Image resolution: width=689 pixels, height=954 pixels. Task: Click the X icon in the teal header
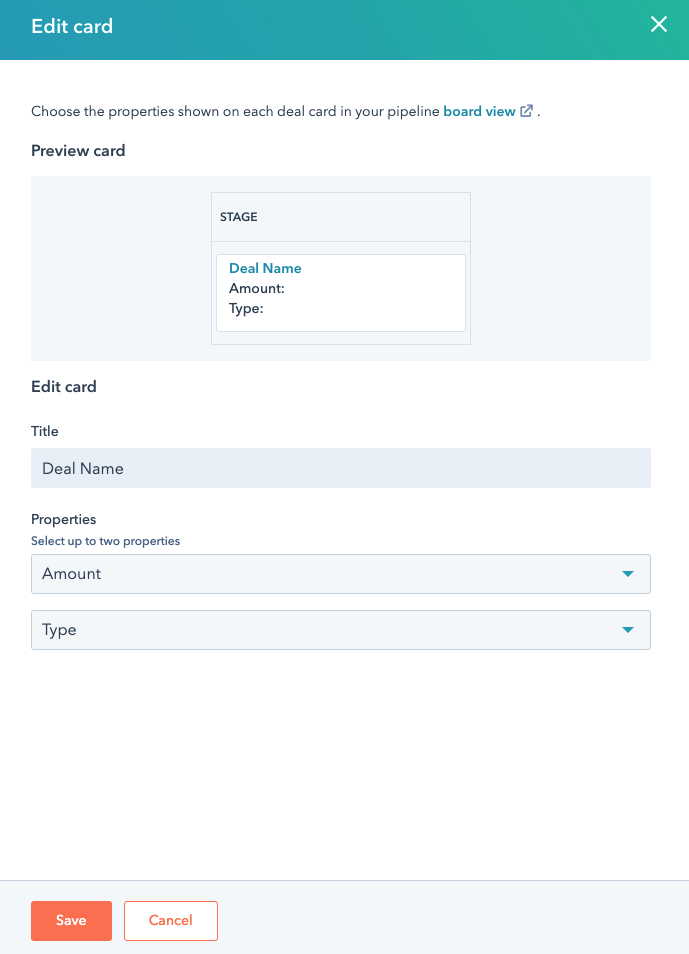tap(659, 24)
